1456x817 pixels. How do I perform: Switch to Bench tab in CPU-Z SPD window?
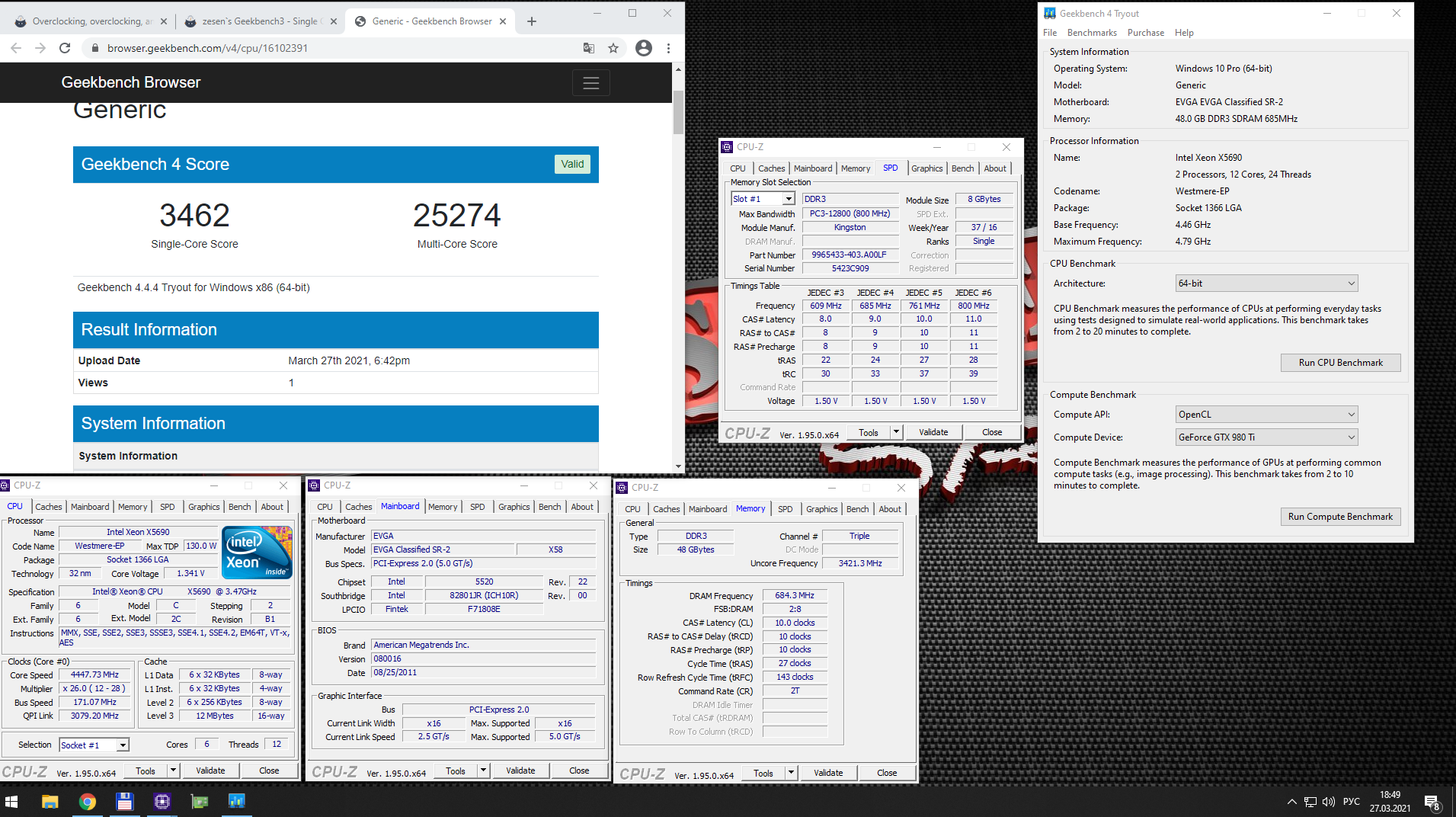pyautogui.click(x=962, y=168)
